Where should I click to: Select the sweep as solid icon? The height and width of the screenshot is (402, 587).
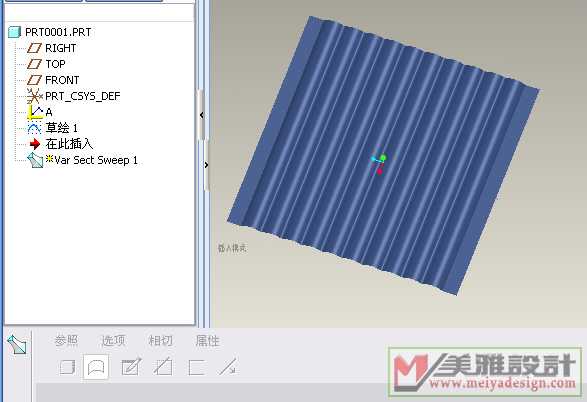[x=68, y=367]
